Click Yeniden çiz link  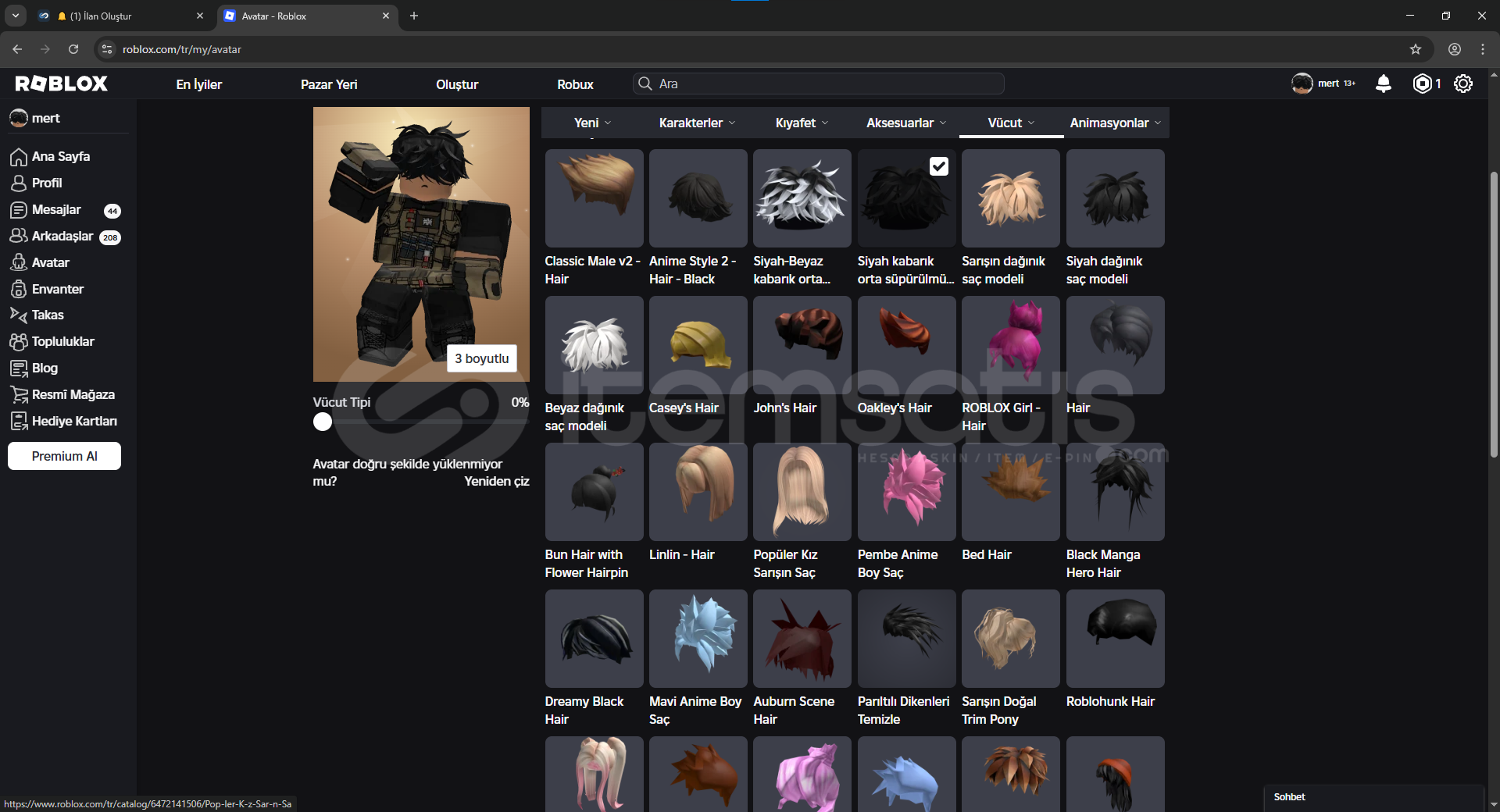[497, 481]
